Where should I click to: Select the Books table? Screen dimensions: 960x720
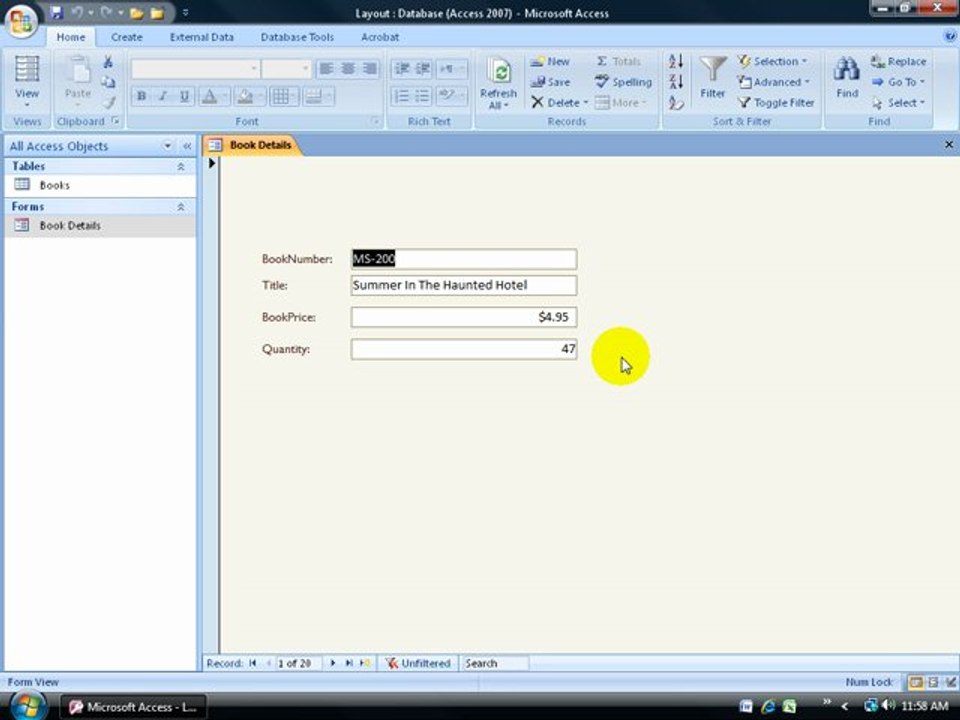point(100,185)
